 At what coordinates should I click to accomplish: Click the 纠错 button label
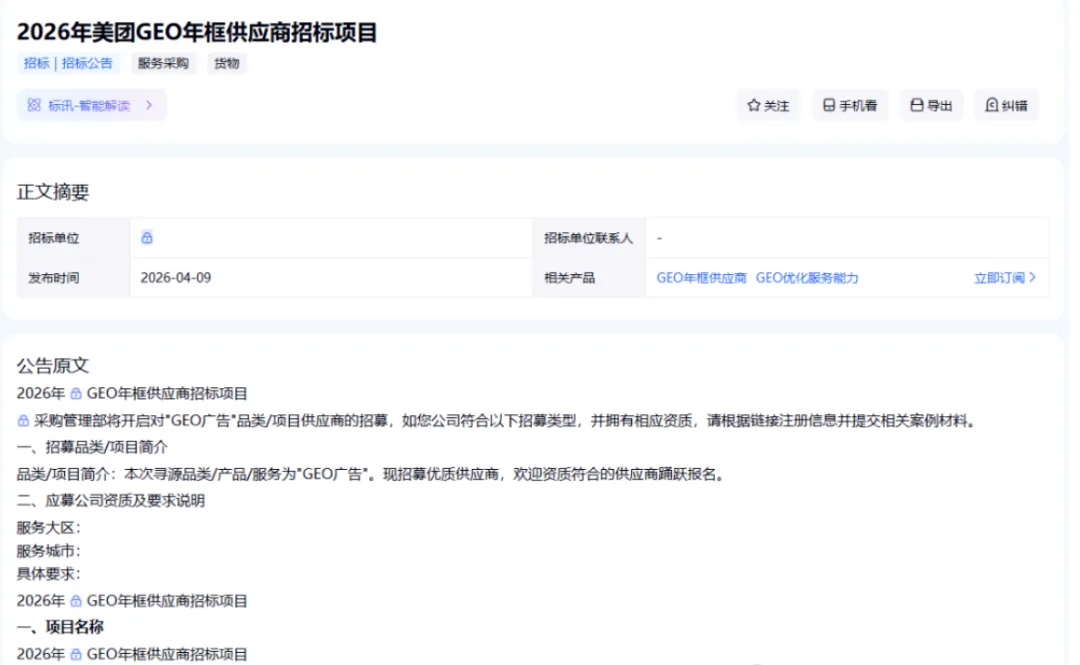(x=1015, y=105)
